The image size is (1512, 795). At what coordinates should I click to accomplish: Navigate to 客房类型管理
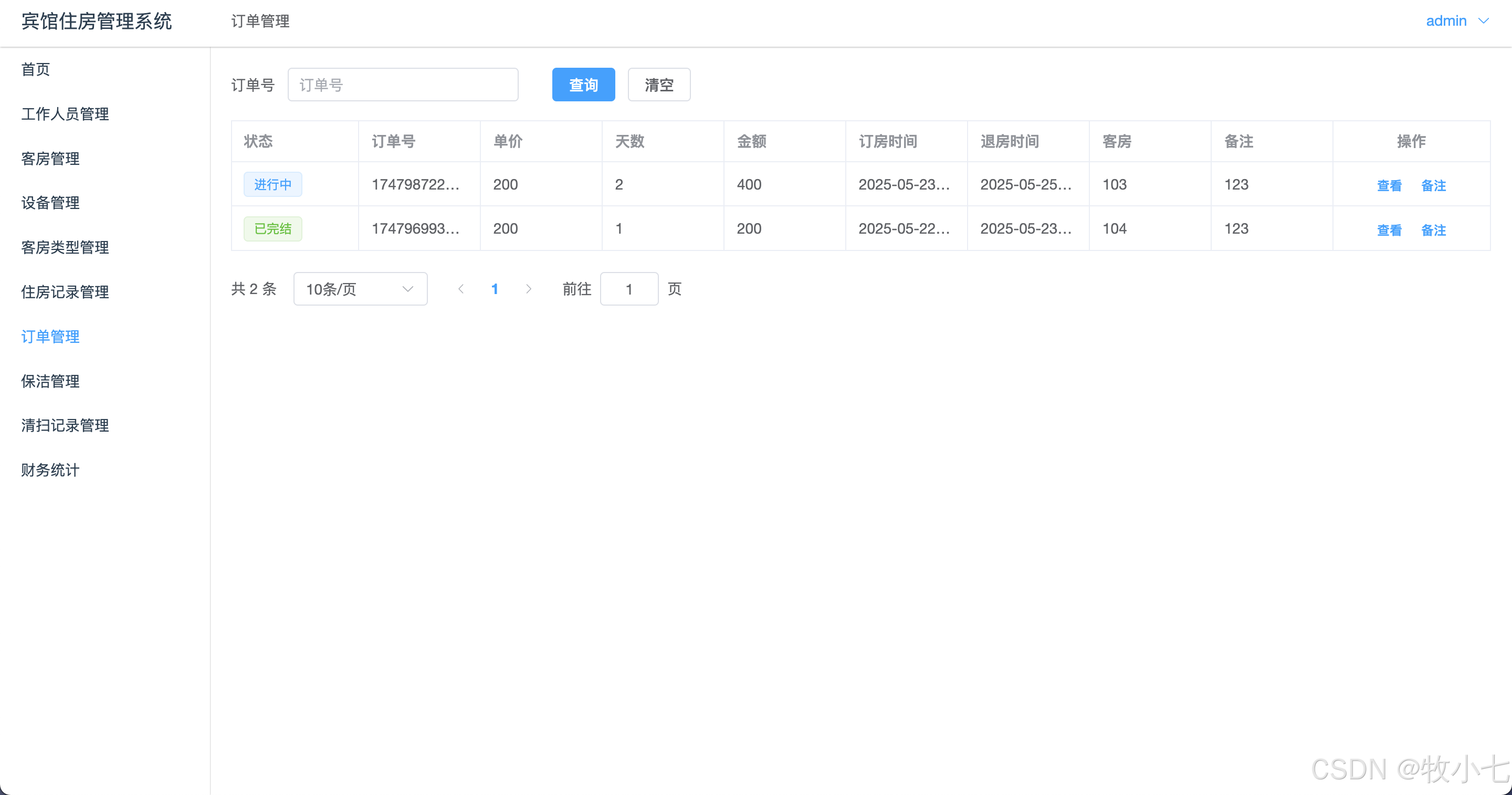[65, 247]
